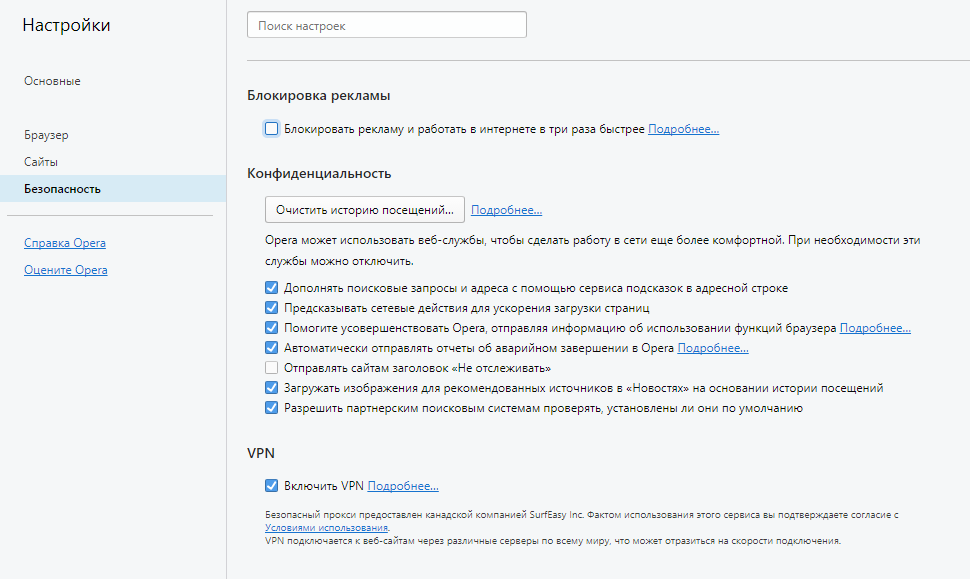Uncheck loading images for «Новости» sources

[272, 388]
